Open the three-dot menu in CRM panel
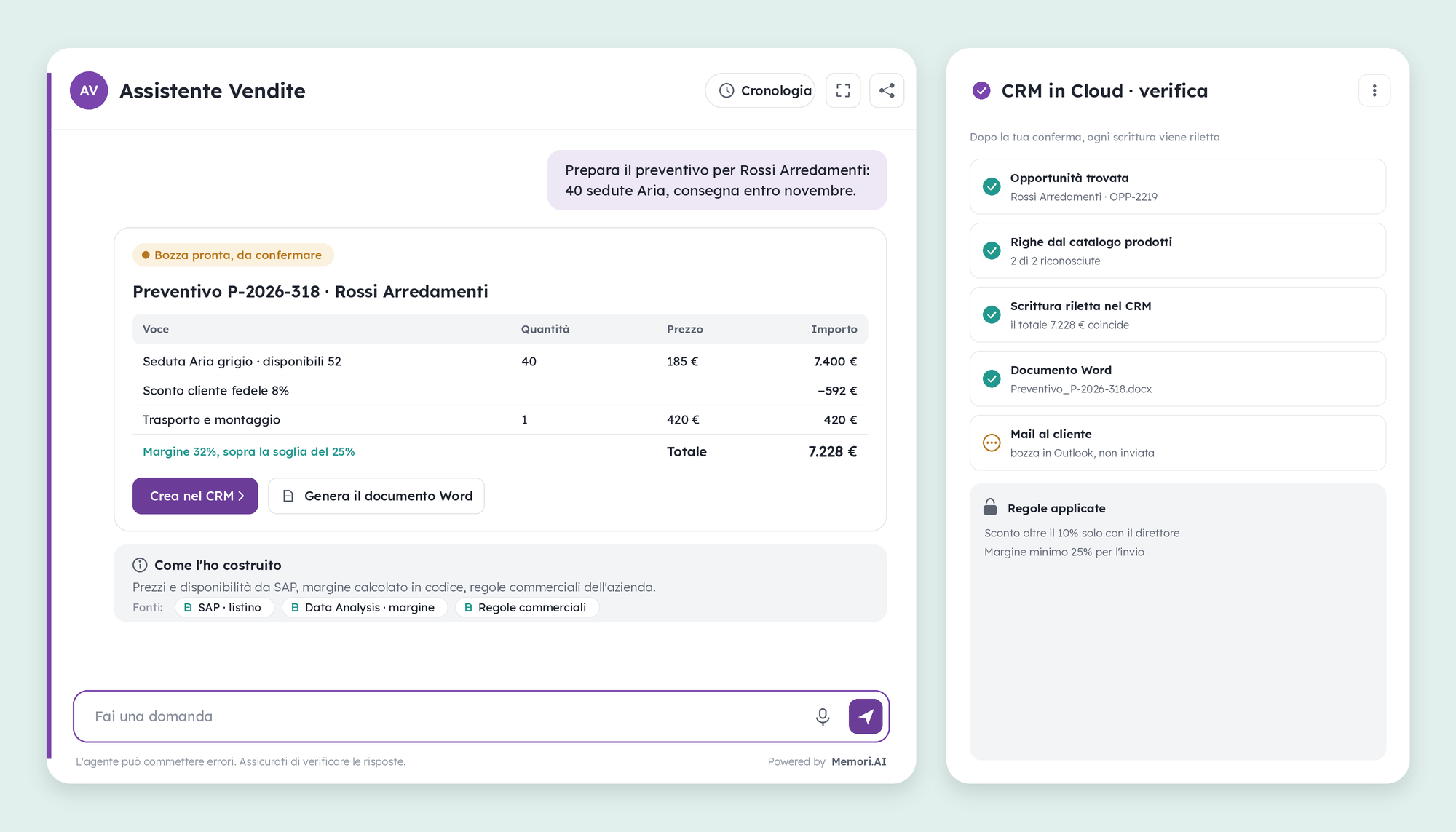 [x=1374, y=90]
